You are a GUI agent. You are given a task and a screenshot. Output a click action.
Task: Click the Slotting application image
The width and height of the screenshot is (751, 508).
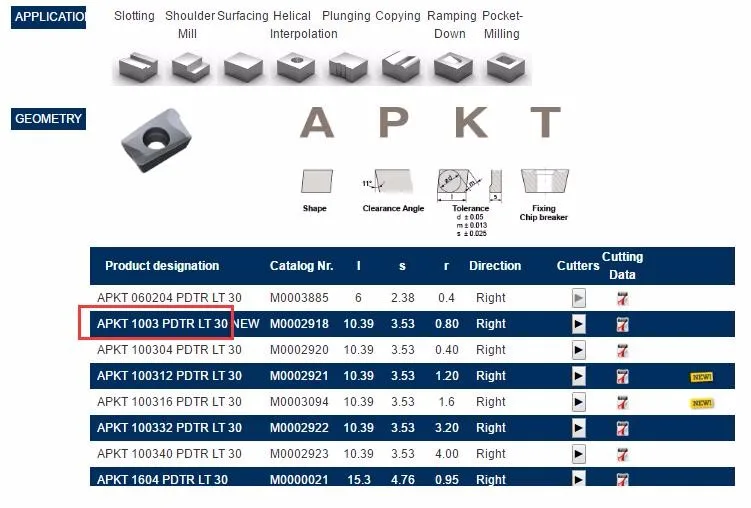[138, 67]
